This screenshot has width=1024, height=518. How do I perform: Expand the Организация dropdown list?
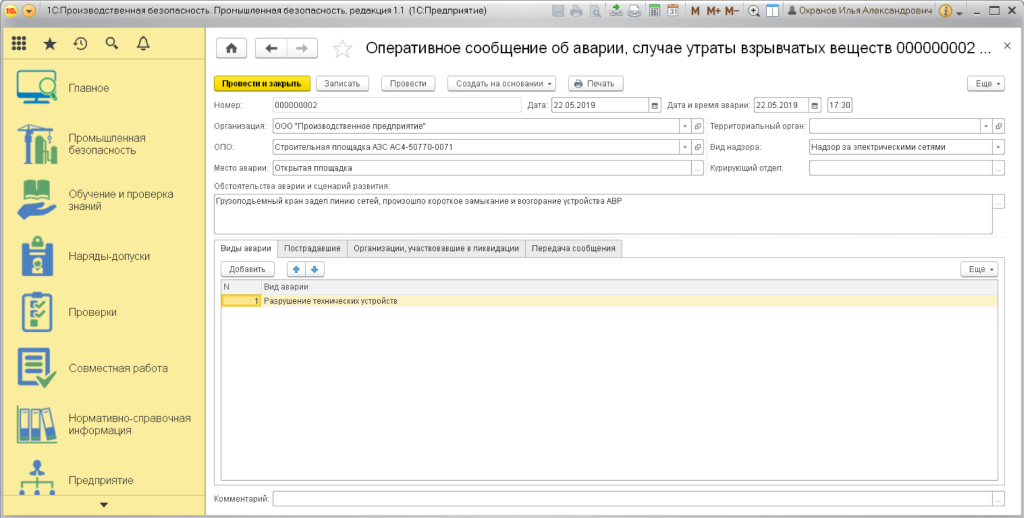(x=685, y=126)
